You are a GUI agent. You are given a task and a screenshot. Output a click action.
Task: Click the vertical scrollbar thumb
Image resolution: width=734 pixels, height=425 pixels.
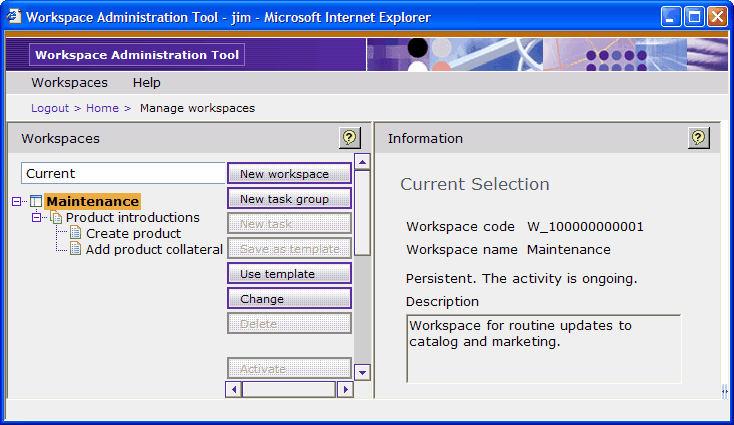tap(362, 213)
